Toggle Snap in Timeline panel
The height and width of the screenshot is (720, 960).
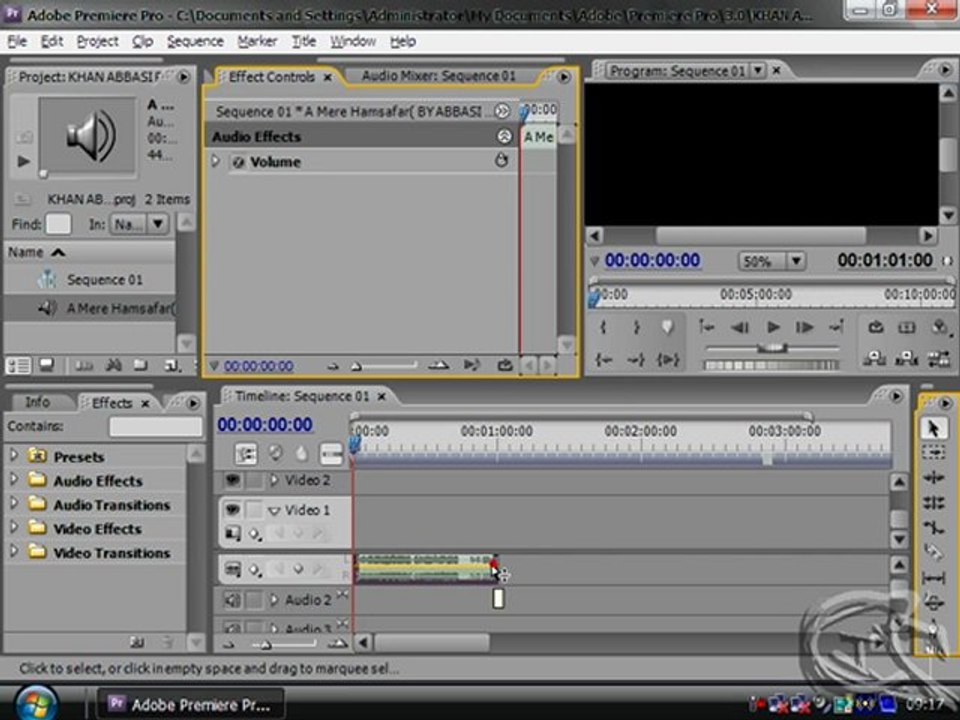click(x=246, y=454)
